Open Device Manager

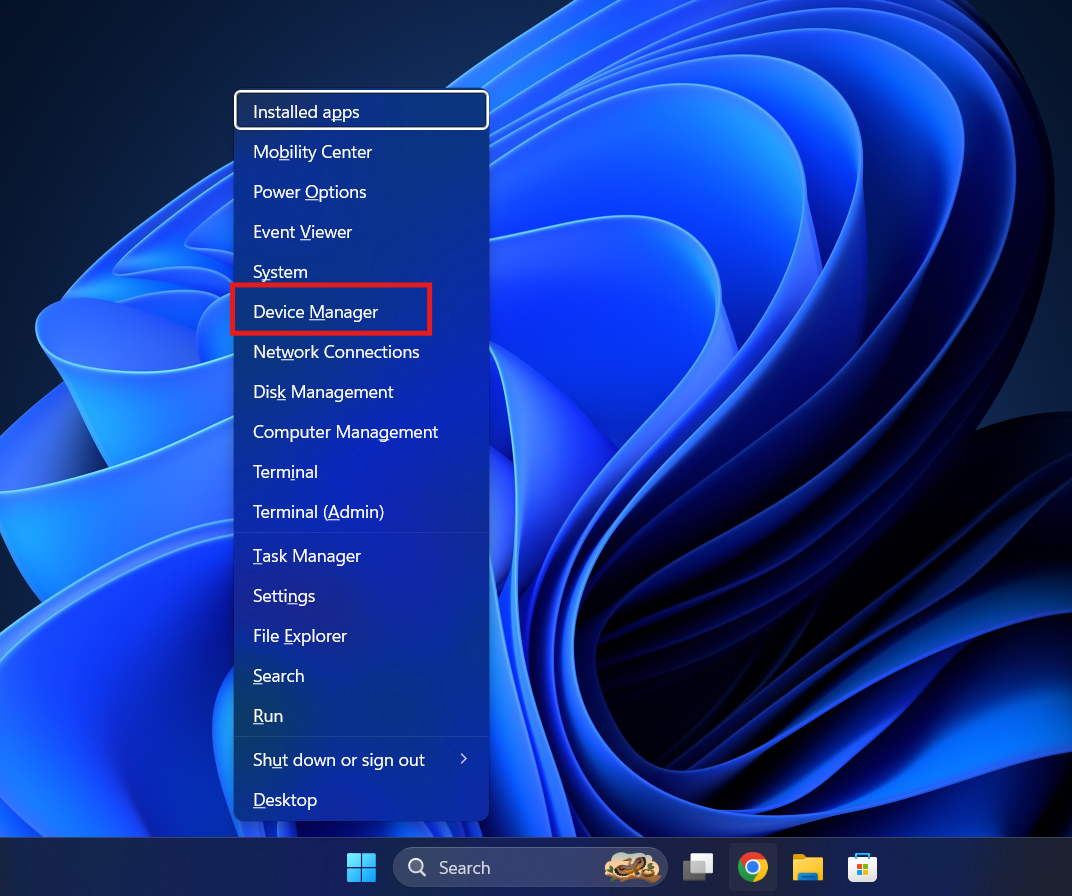tap(316, 311)
